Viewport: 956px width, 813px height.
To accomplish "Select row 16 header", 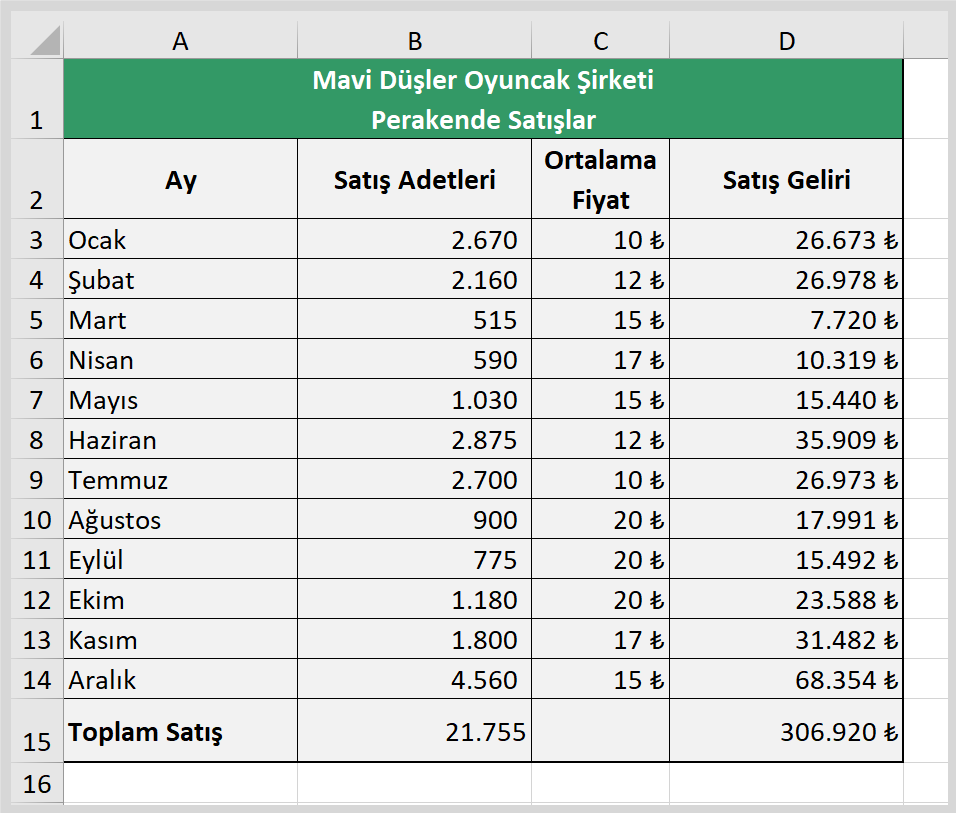I will pyautogui.click(x=37, y=783).
